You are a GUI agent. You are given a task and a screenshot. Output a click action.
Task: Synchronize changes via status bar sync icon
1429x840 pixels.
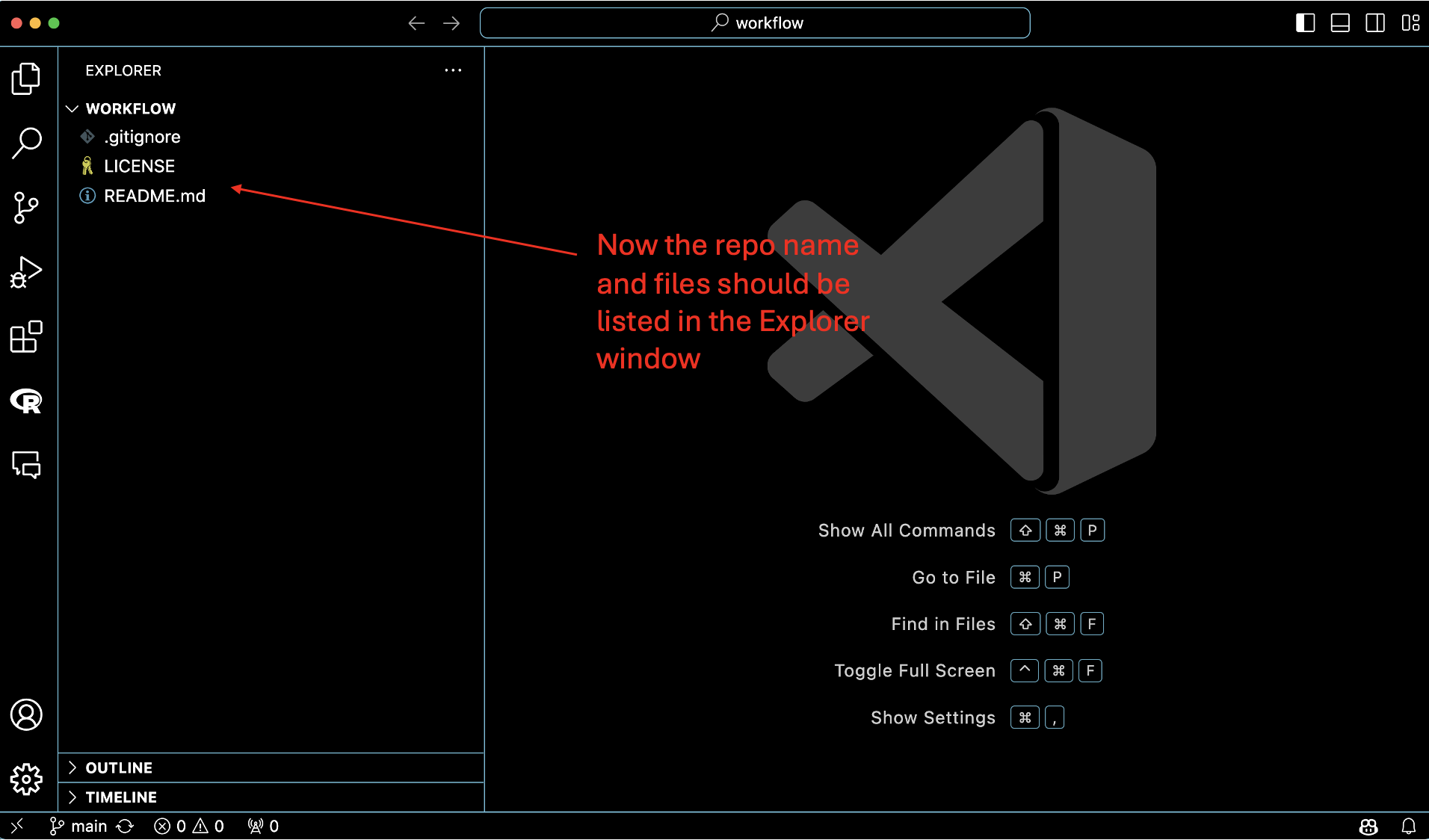(x=125, y=826)
